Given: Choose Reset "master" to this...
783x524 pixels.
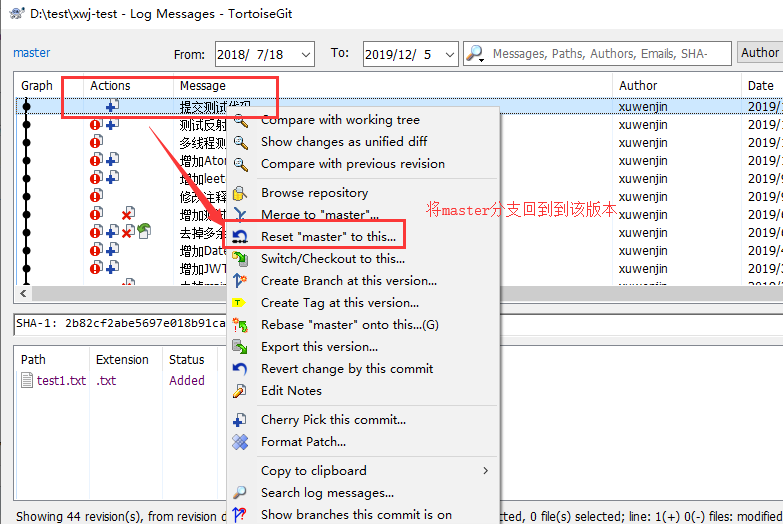Looking at the screenshot, I should click(x=329, y=237).
